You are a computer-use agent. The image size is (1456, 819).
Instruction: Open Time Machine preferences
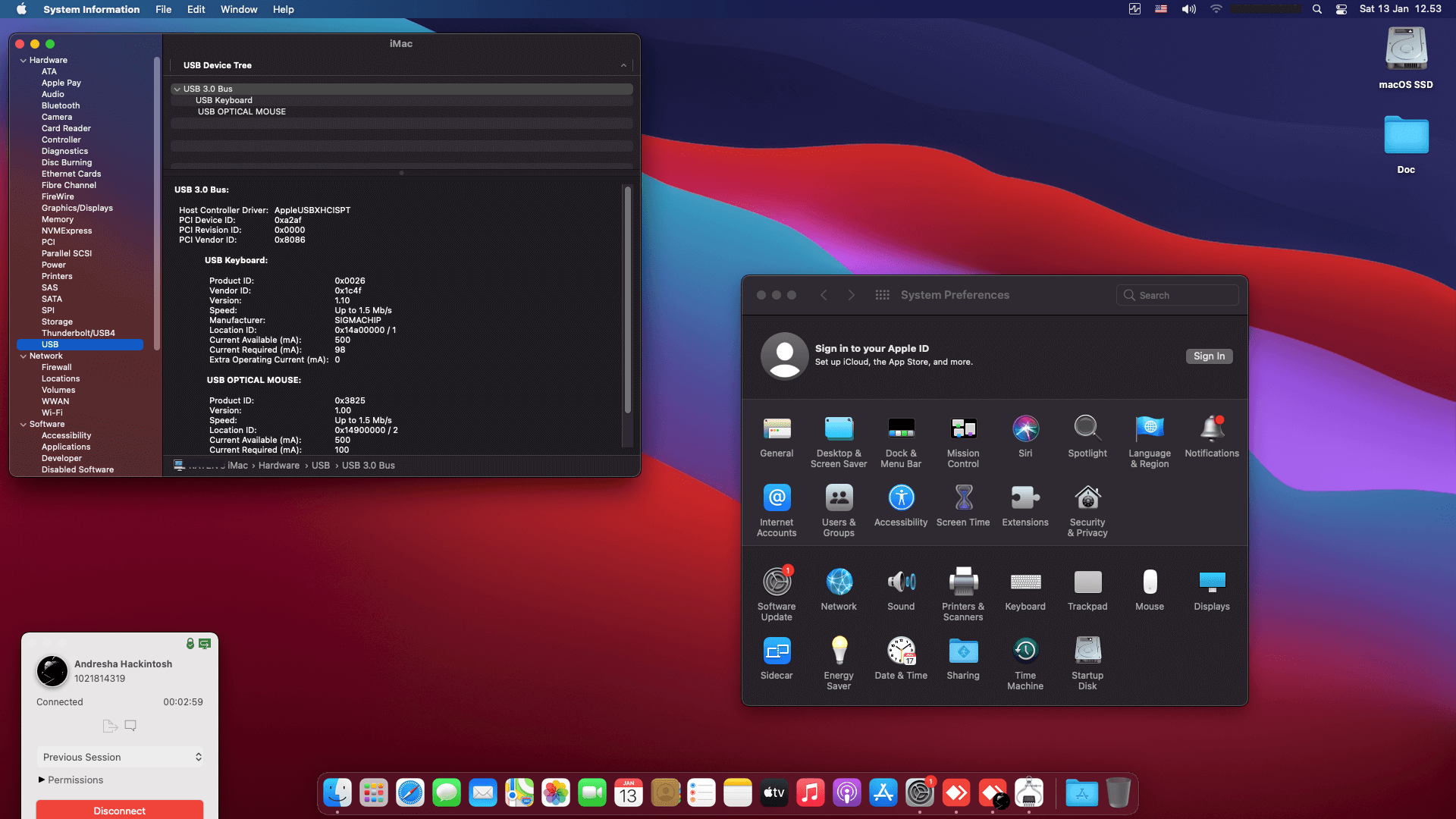point(1025,664)
